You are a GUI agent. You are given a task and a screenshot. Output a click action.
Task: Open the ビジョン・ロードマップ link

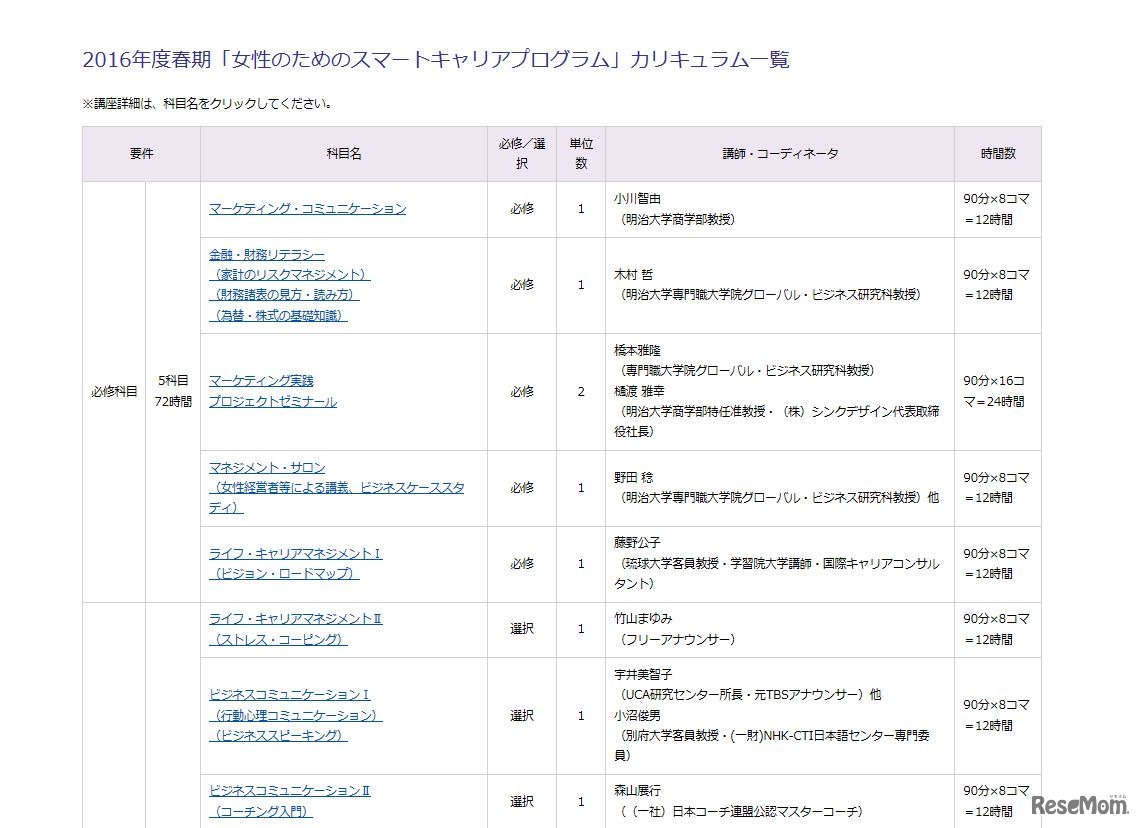click(x=288, y=574)
